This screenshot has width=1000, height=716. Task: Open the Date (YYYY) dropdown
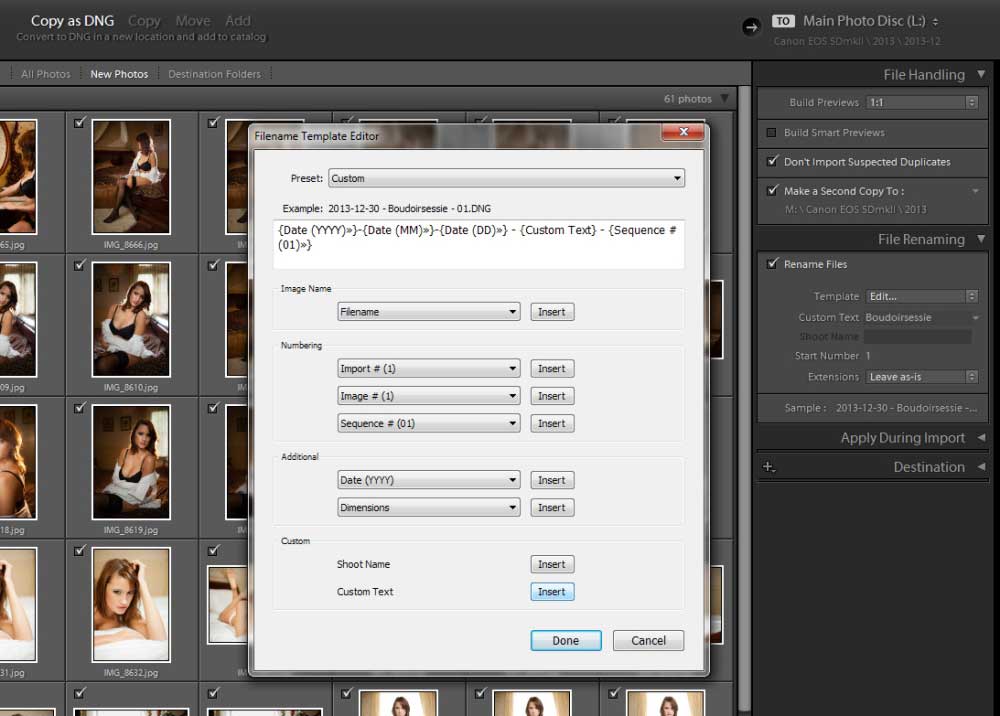(429, 480)
